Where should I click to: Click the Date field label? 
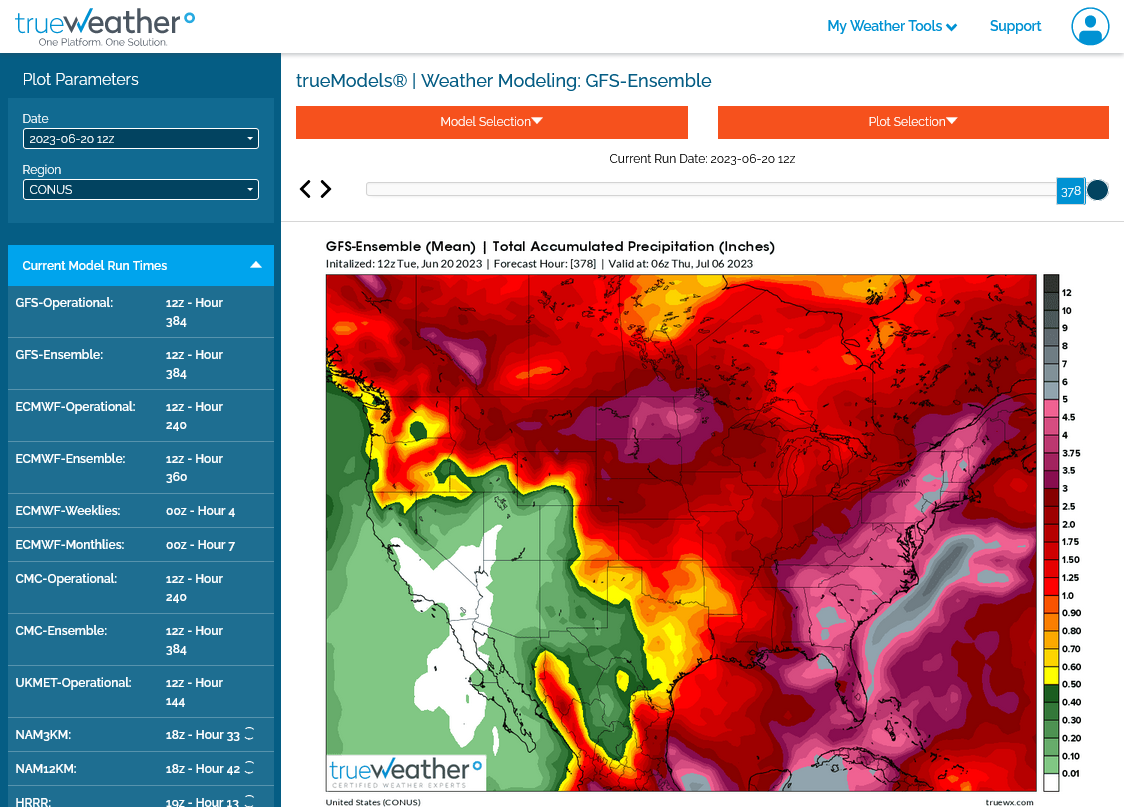click(x=35, y=119)
